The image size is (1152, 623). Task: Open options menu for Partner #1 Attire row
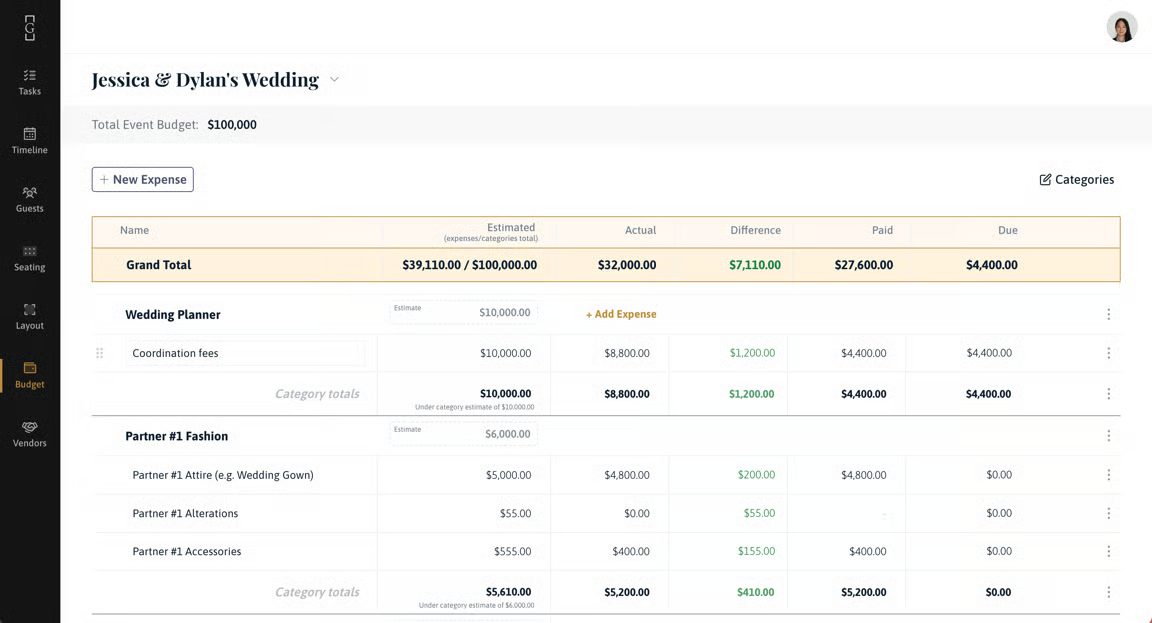(x=1108, y=475)
